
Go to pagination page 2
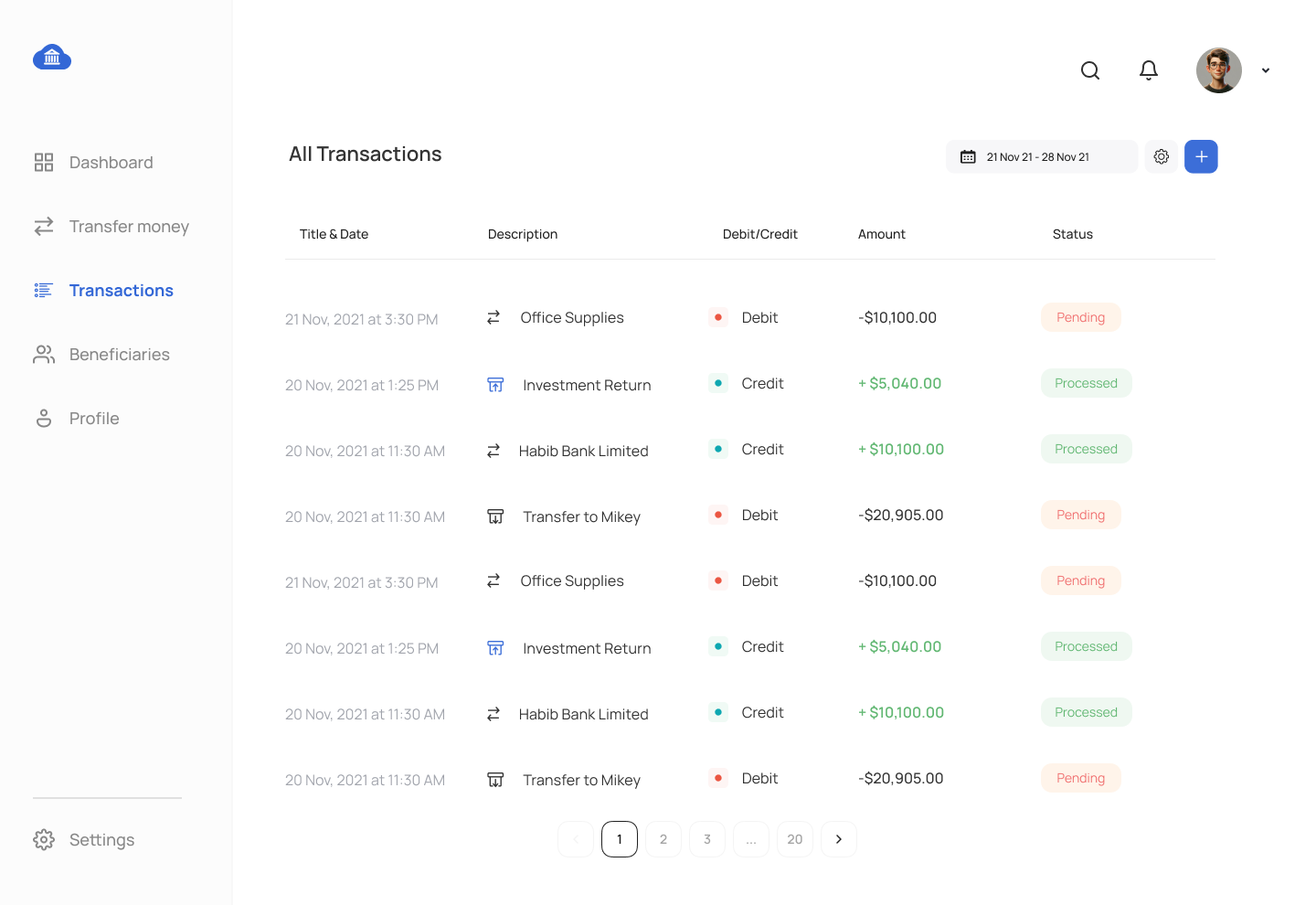tap(663, 839)
